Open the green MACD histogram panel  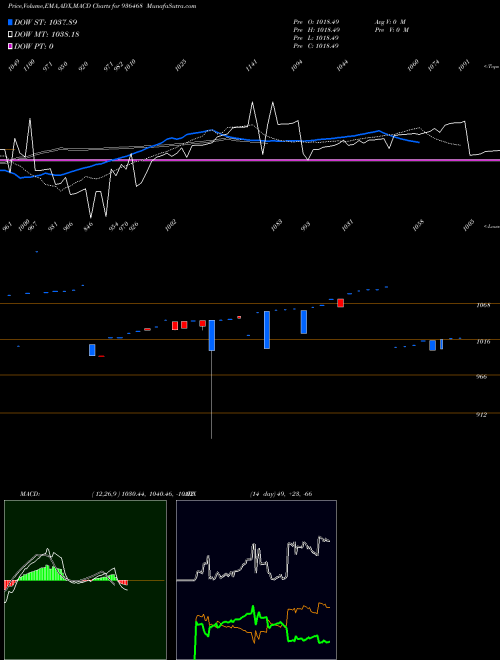pos(85,580)
